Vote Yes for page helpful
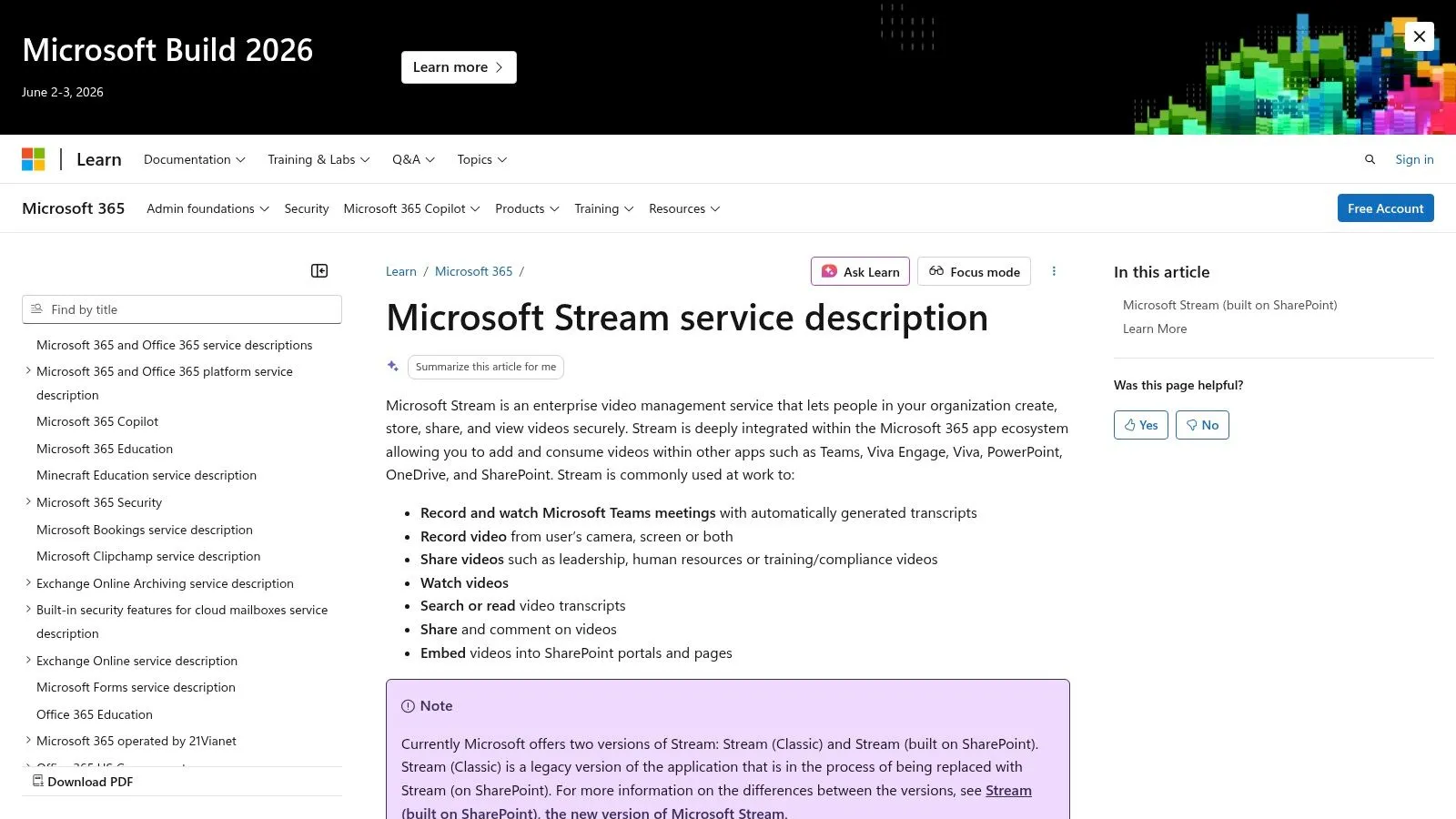Viewport: 1456px width, 819px height. [x=1140, y=425]
